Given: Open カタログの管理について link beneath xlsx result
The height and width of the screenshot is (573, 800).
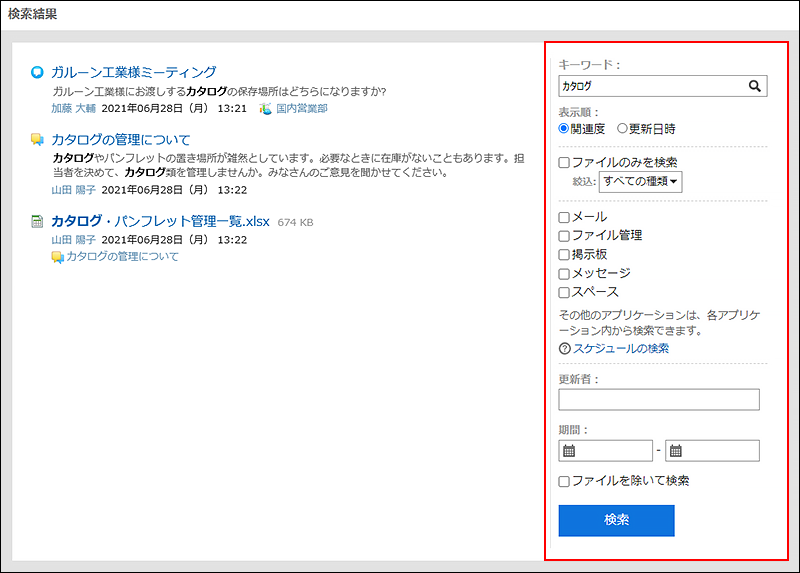Looking at the screenshot, I should [x=122, y=257].
